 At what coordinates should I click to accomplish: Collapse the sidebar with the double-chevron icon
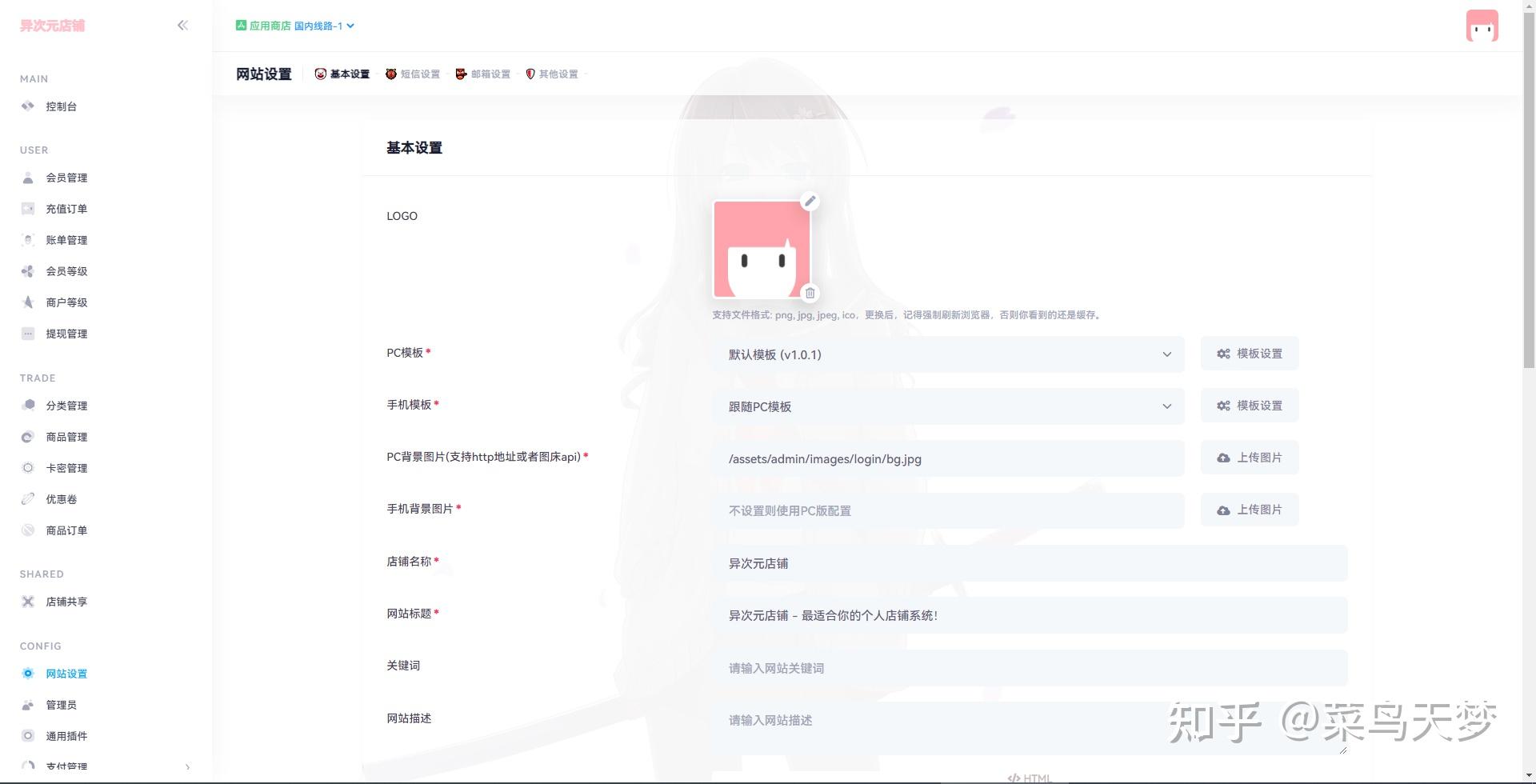point(182,26)
